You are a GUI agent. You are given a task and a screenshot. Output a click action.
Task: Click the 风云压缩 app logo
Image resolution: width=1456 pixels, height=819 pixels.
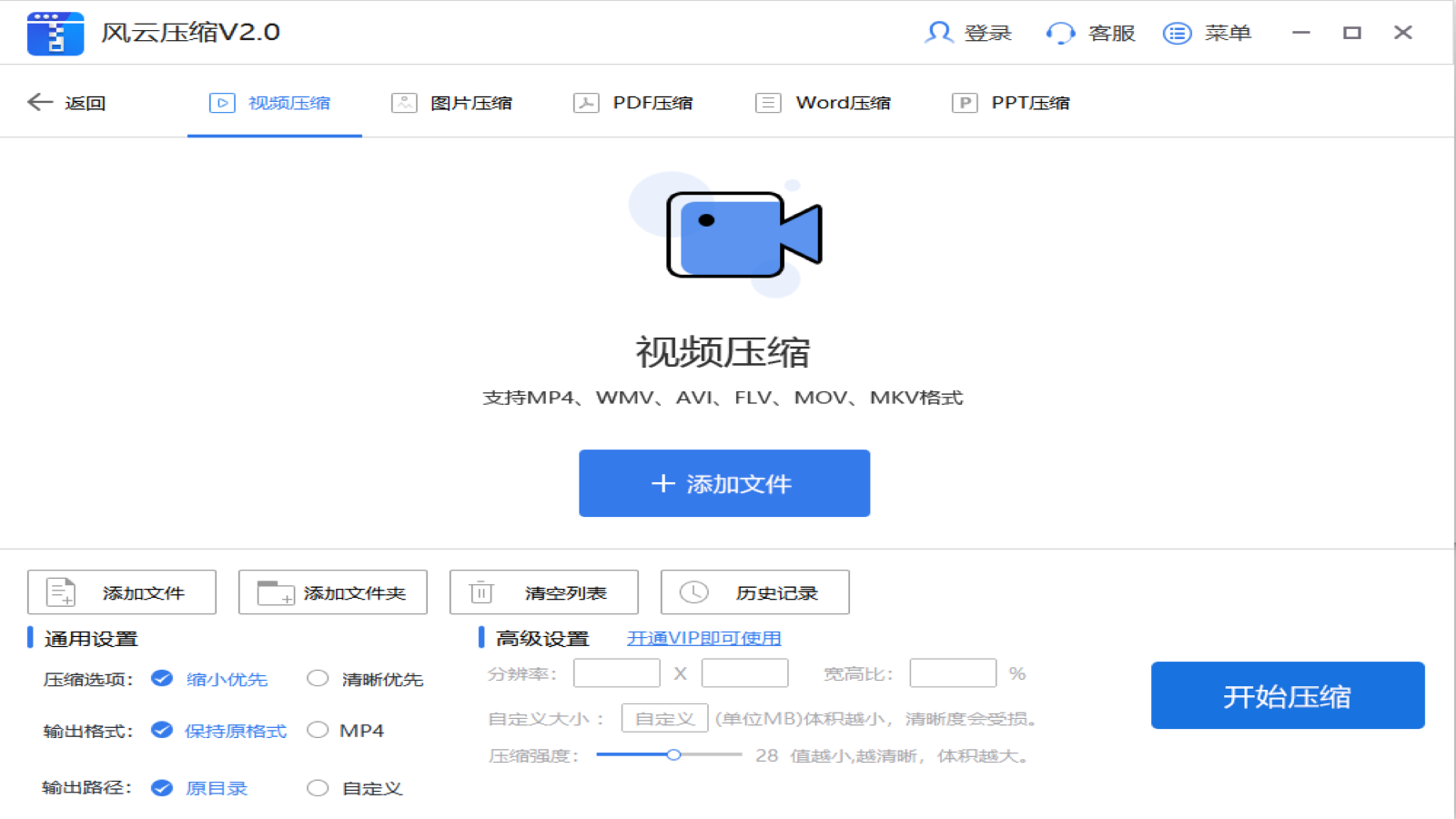click(55, 33)
